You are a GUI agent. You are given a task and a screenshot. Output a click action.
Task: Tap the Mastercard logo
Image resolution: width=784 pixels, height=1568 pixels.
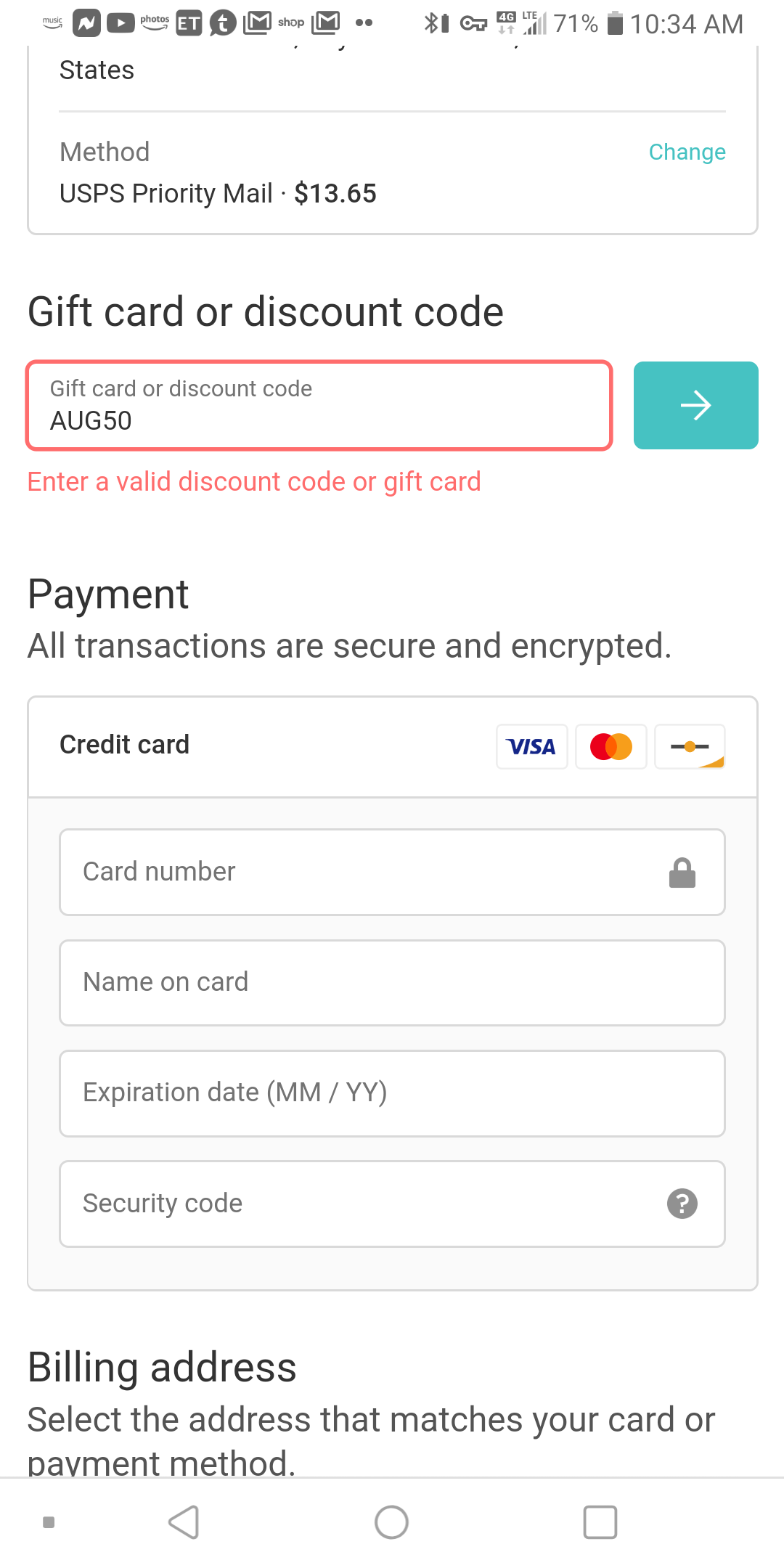pos(611,746)
